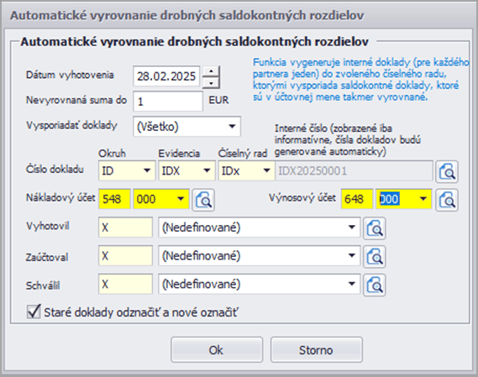Toggle Staré doklady odznačiť a nové označiť checkbox
The image size is (478, 377).
(34, 312)
